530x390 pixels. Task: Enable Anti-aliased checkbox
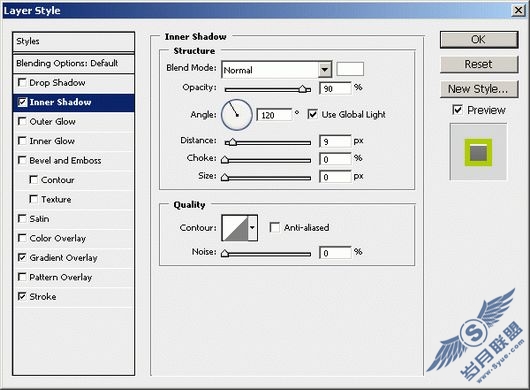(275, 227)
